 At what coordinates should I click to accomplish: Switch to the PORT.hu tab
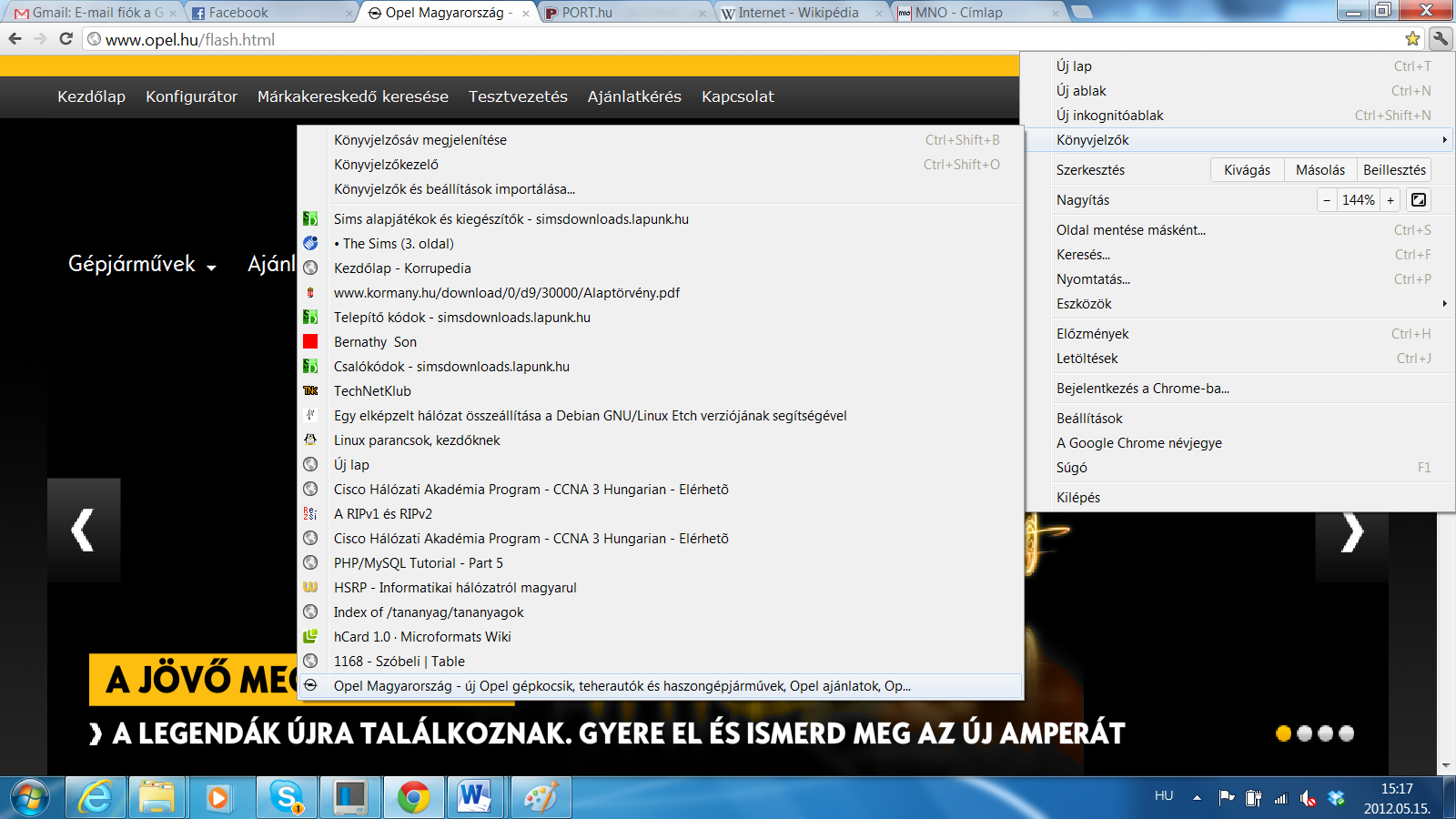[624, 13]
